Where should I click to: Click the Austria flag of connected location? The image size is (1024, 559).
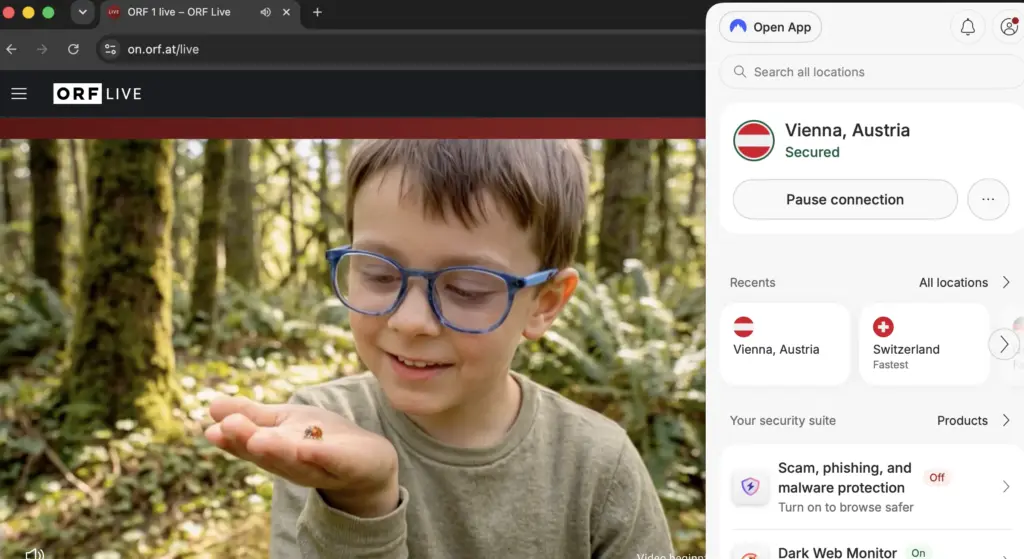(x=754, y=140)
